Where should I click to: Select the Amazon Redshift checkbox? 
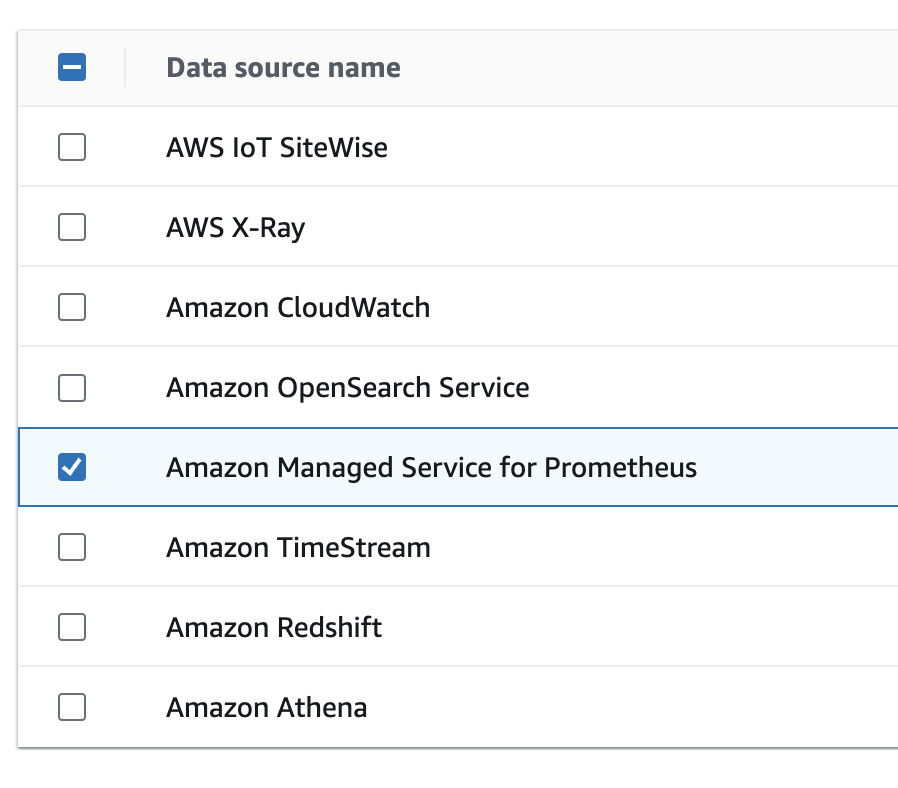[72, 627]
